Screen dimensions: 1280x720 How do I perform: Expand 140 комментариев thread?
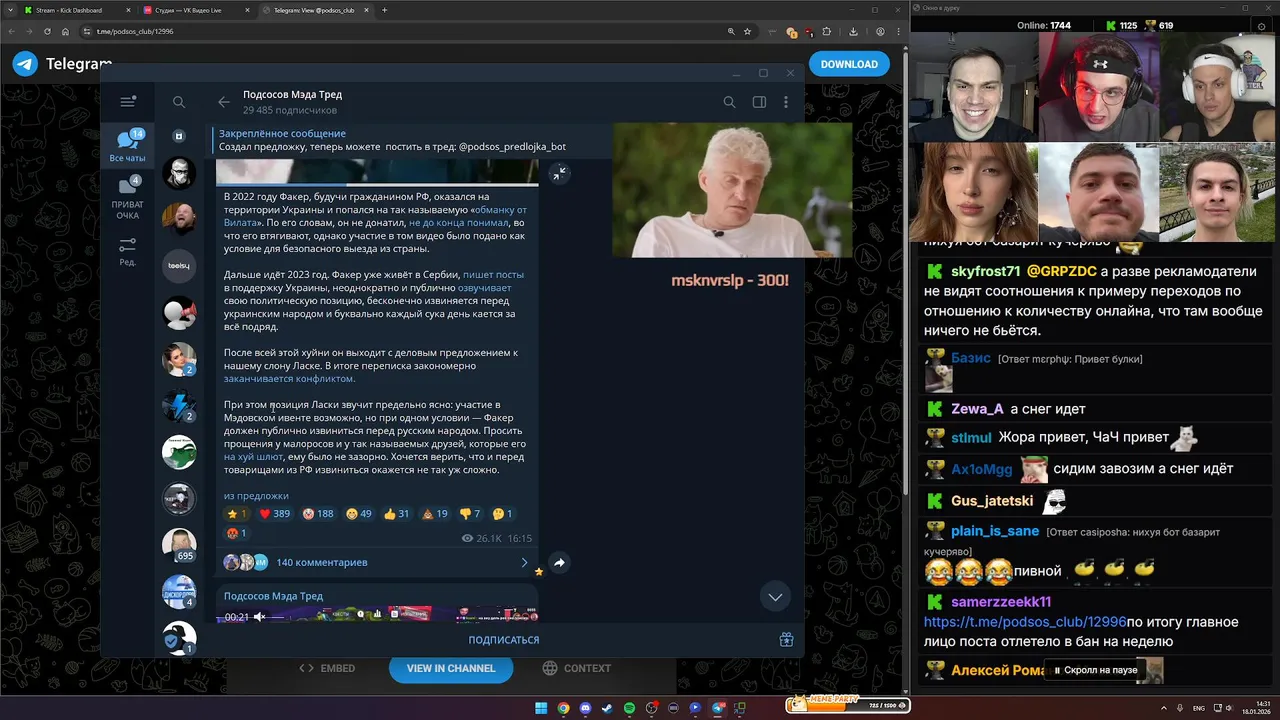click(x=377, y=563)
